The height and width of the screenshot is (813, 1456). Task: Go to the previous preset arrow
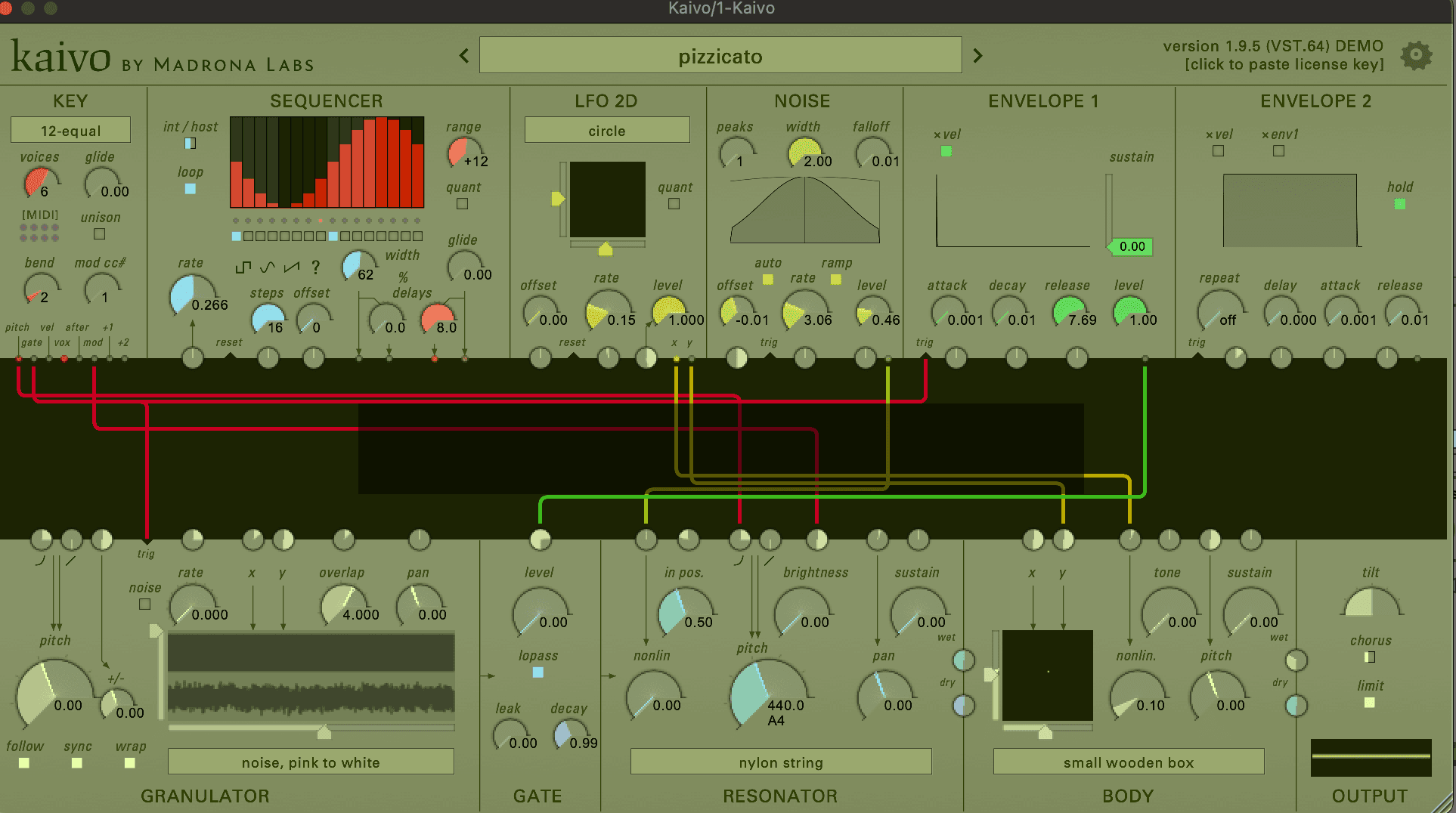coord(464,55)
